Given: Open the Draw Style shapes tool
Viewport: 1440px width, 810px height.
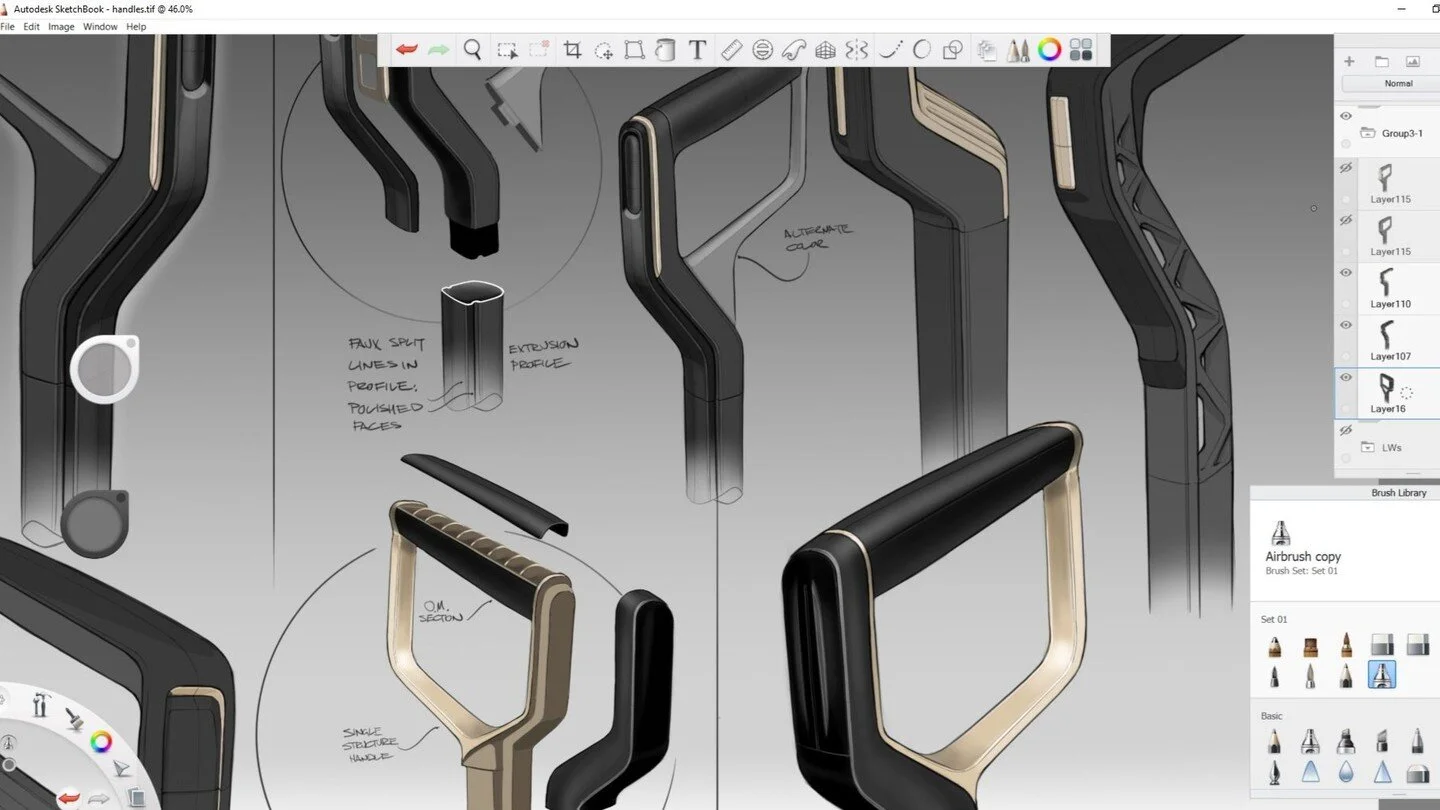Looking at the screenshot, I should pos(954,50).
